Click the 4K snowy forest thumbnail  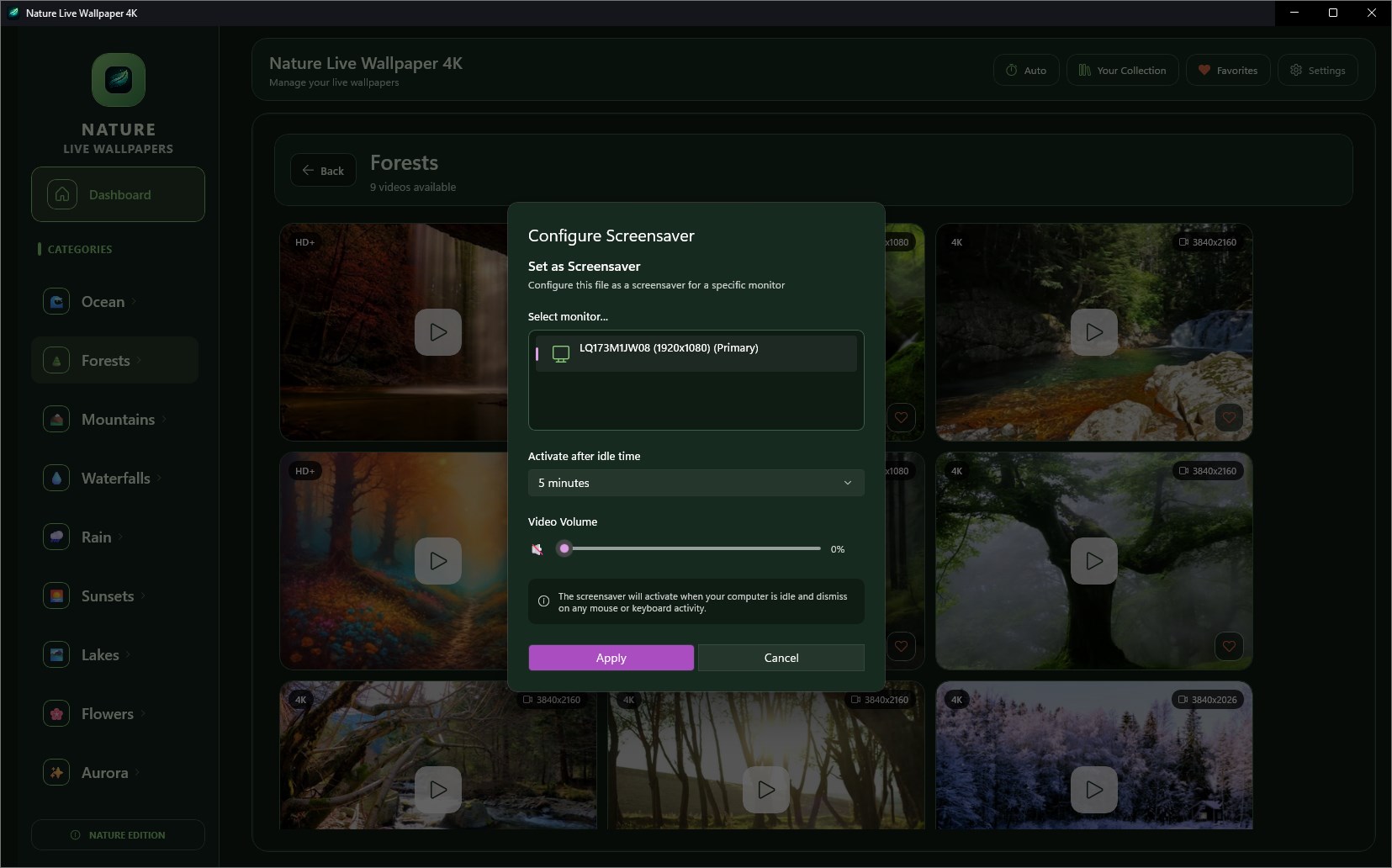[1094, 755]
